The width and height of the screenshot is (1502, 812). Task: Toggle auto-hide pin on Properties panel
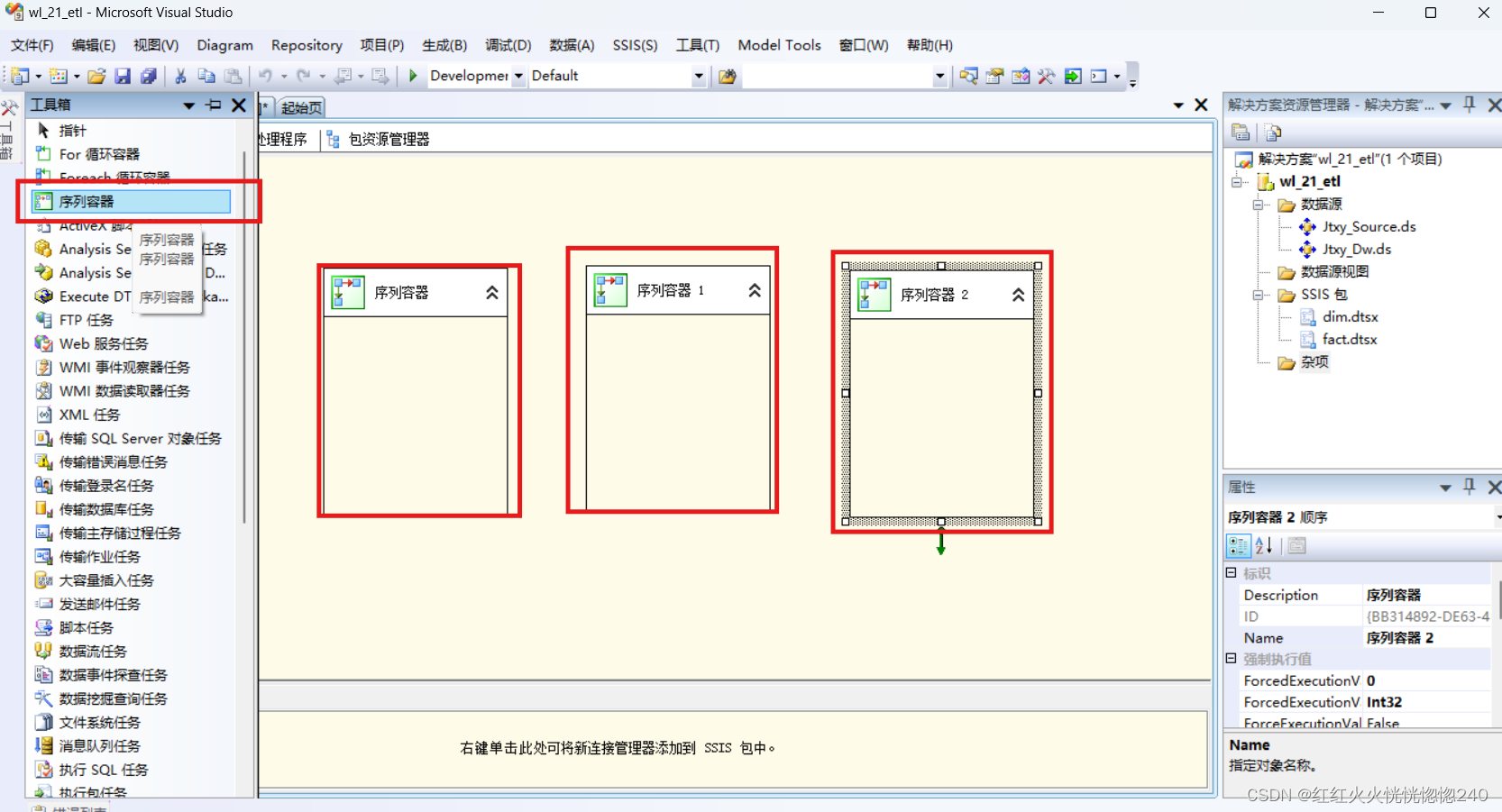tap(1470, 487)
